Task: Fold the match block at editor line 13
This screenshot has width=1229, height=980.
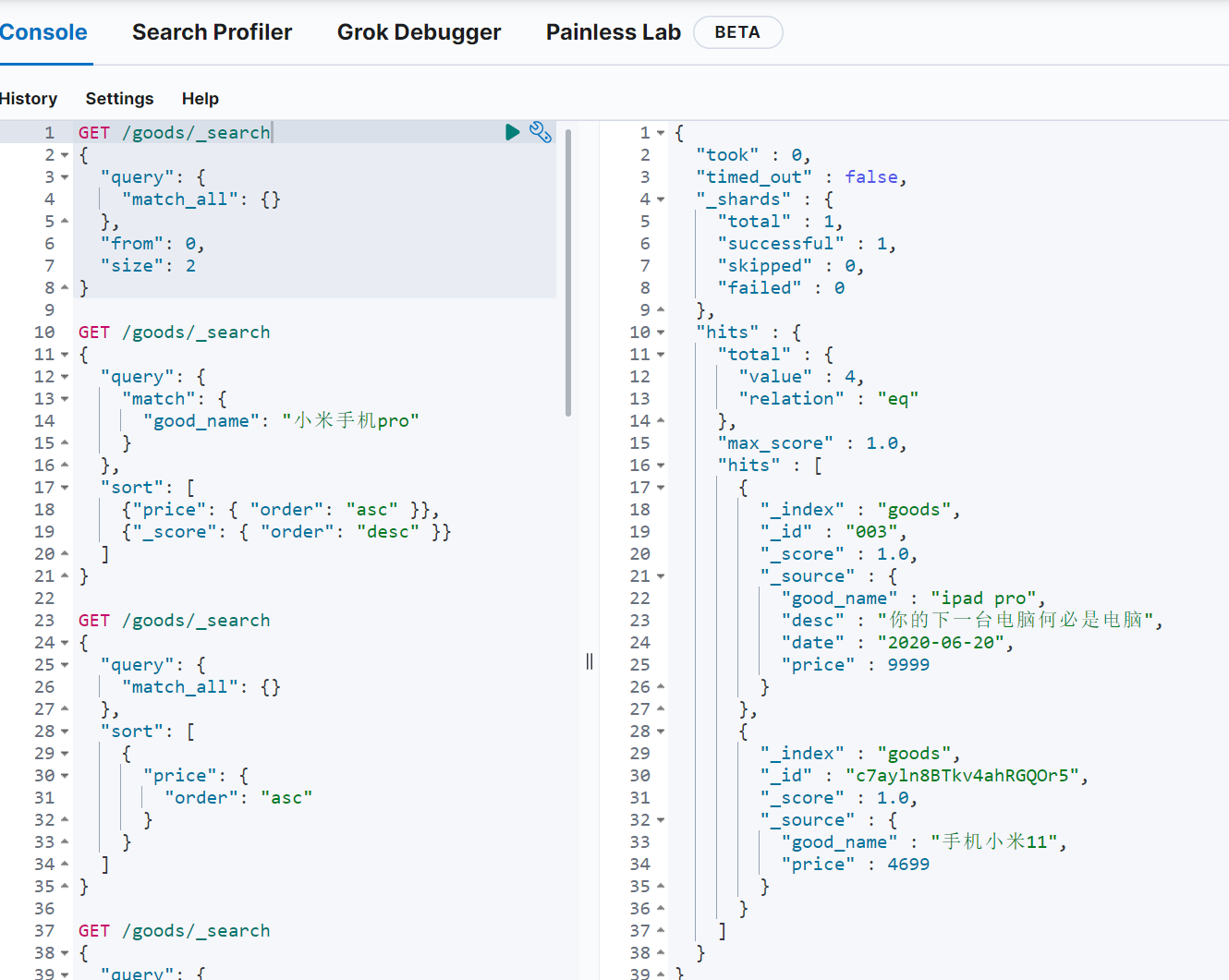Action: tap(65, 399)
